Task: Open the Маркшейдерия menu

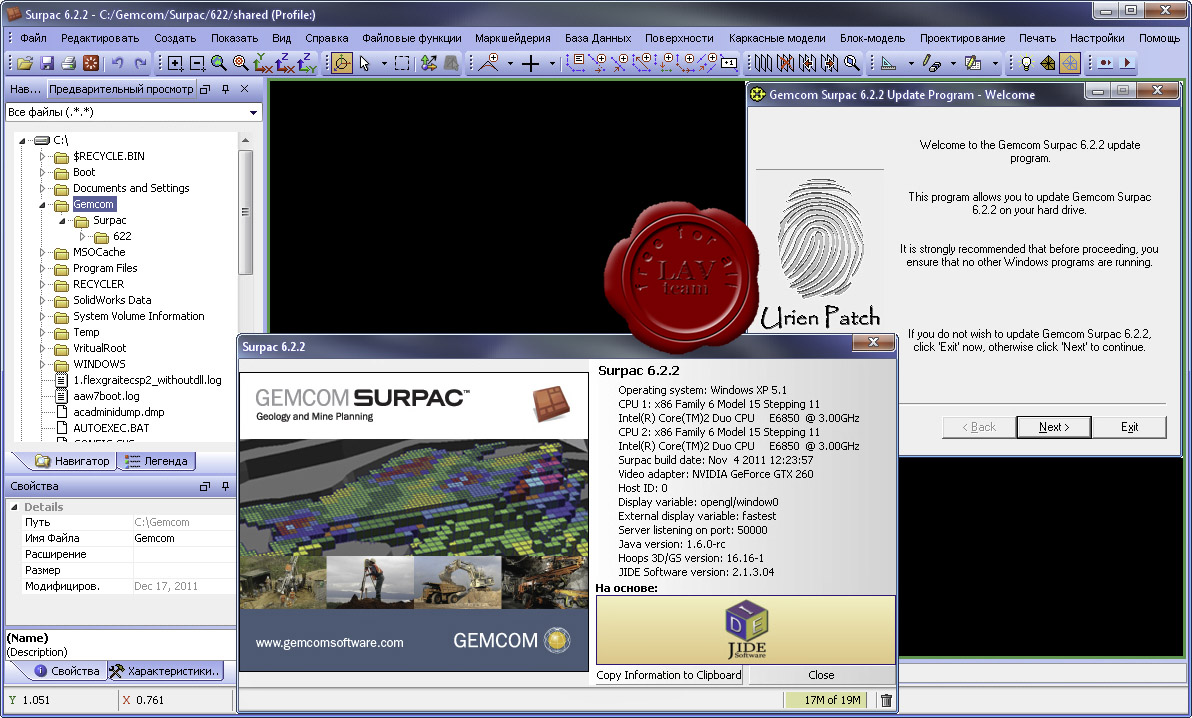Action: (512, 38)
